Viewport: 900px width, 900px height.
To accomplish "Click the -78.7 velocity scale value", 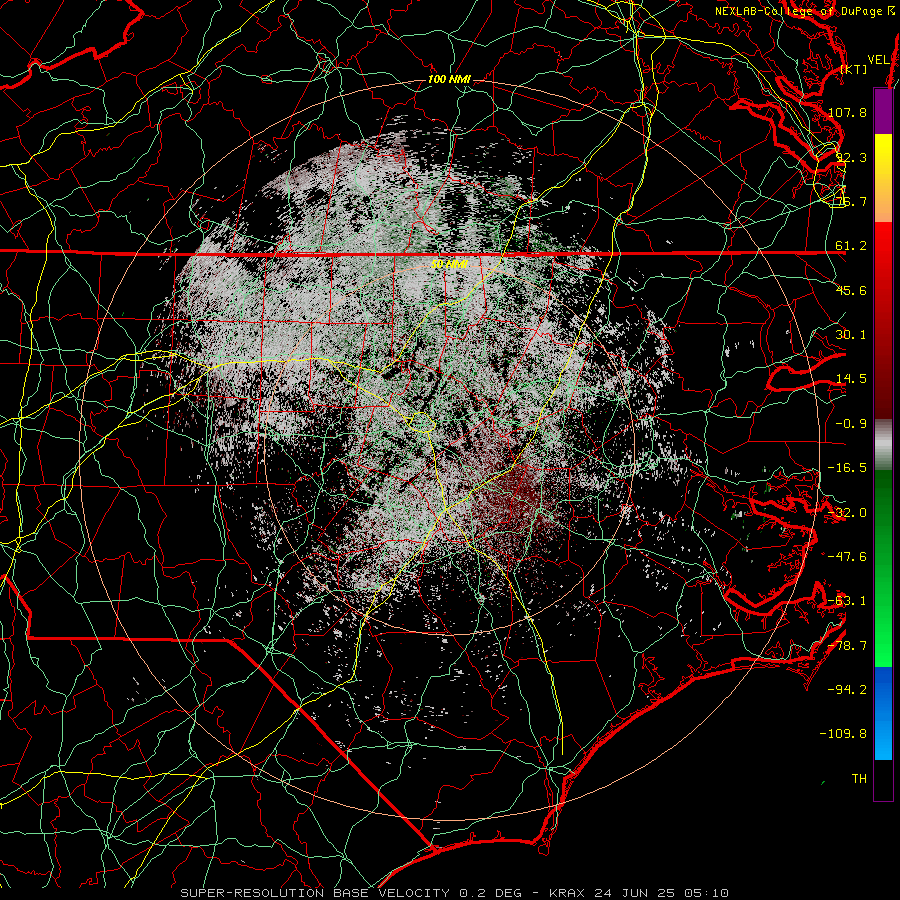I will (847, 646).
